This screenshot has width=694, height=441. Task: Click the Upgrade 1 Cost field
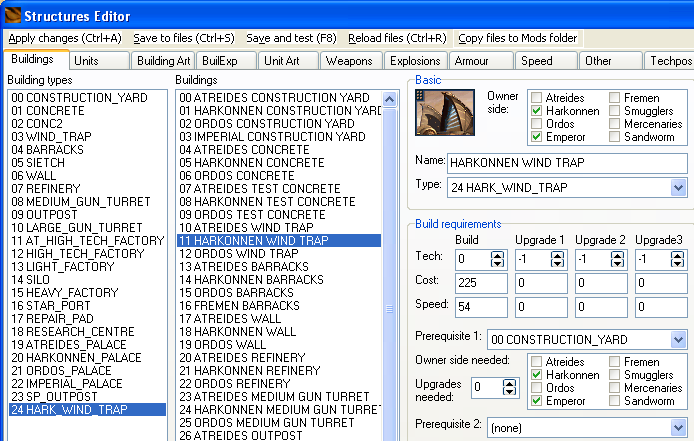click(x=541, y=283)
